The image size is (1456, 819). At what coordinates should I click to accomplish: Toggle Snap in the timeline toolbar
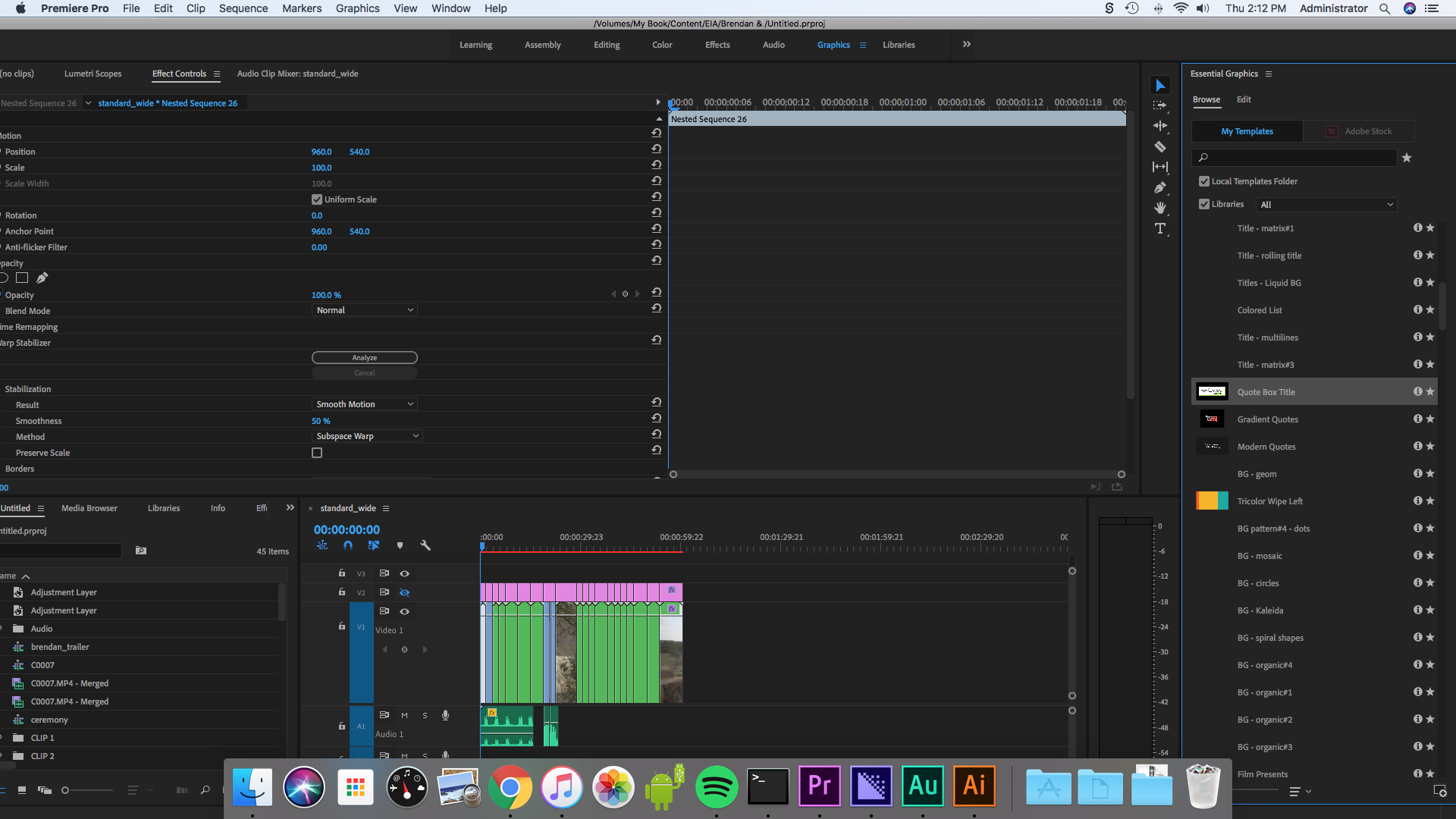(348, 545)
